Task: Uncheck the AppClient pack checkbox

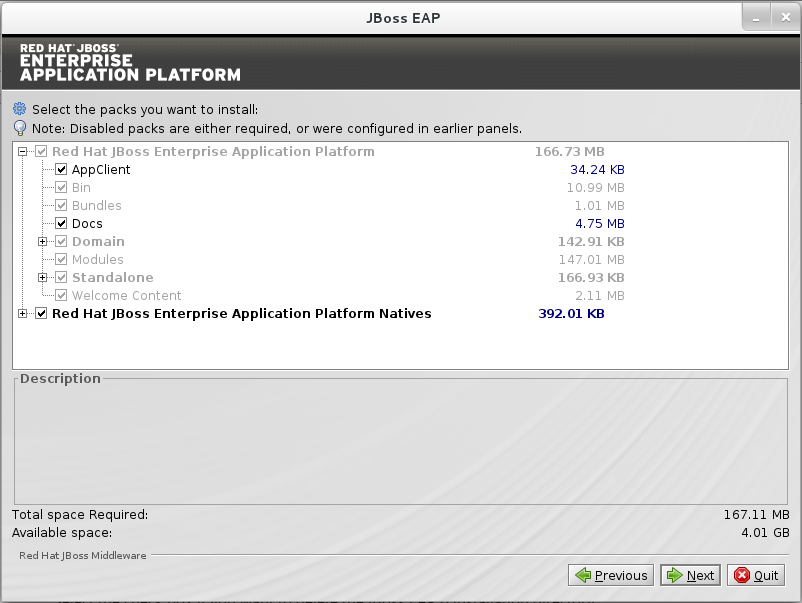Action: point(61,170)
